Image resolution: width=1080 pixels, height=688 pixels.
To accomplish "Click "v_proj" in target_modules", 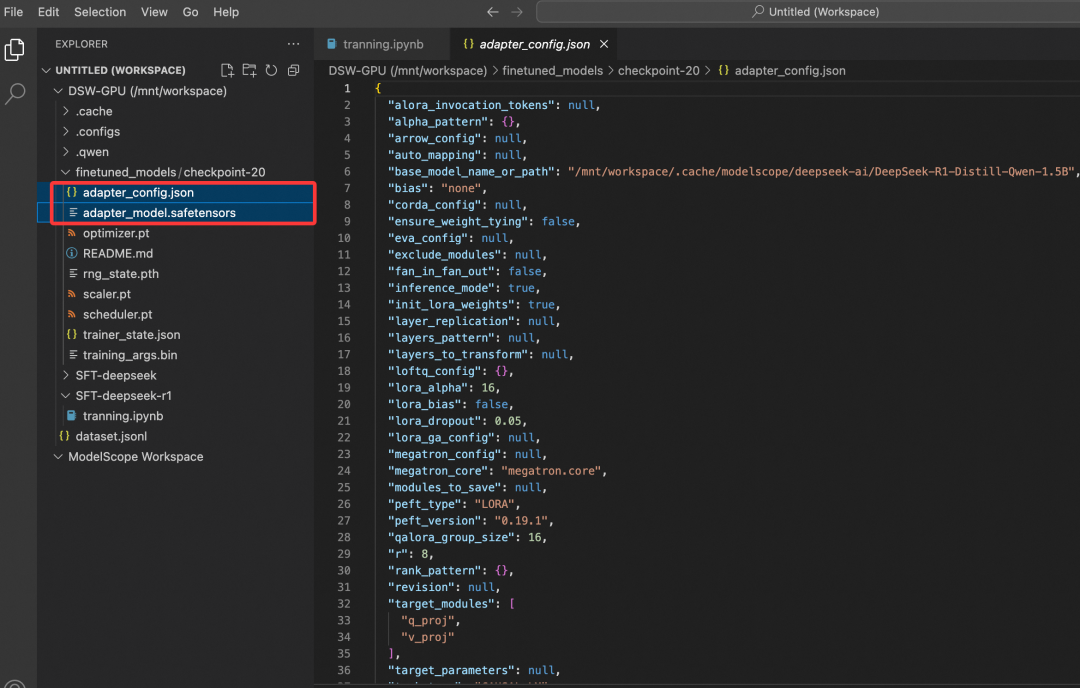I will tap(427, 637).
